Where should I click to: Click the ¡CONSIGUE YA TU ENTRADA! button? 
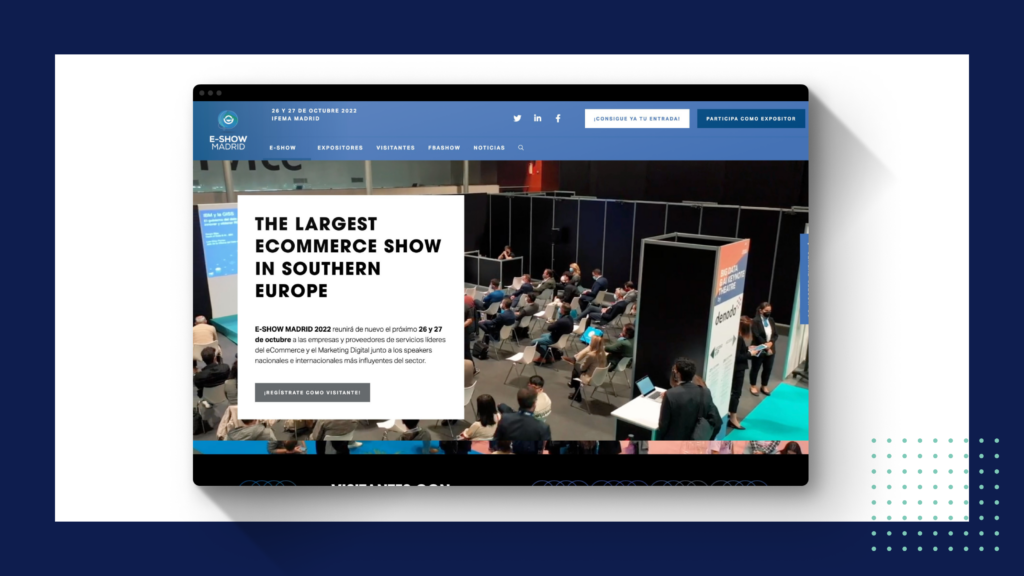637,118
